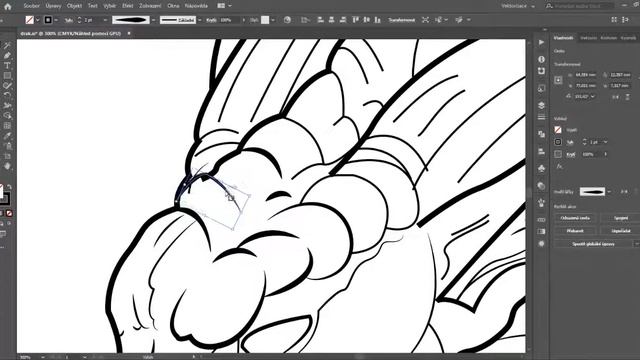Click the Odsazená cesta quick action

click(575, 218)
